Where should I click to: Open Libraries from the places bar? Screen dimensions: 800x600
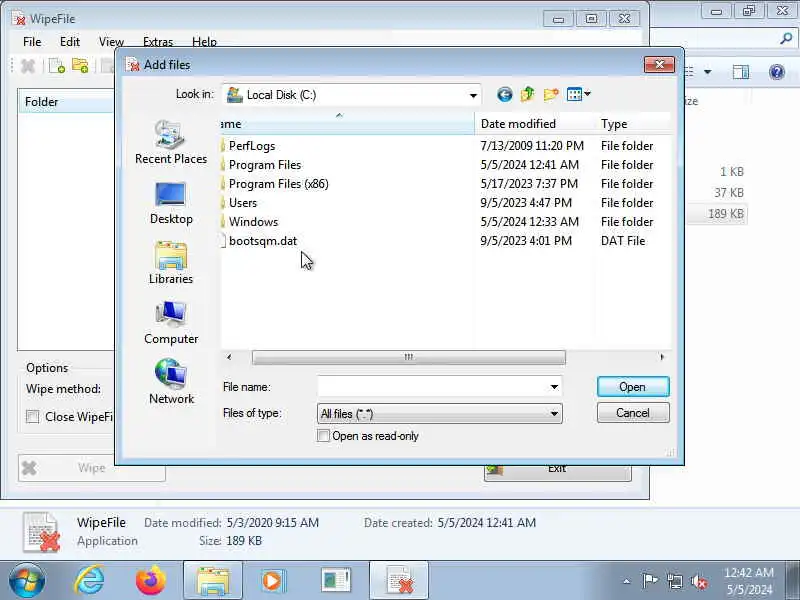coord(171,263)
